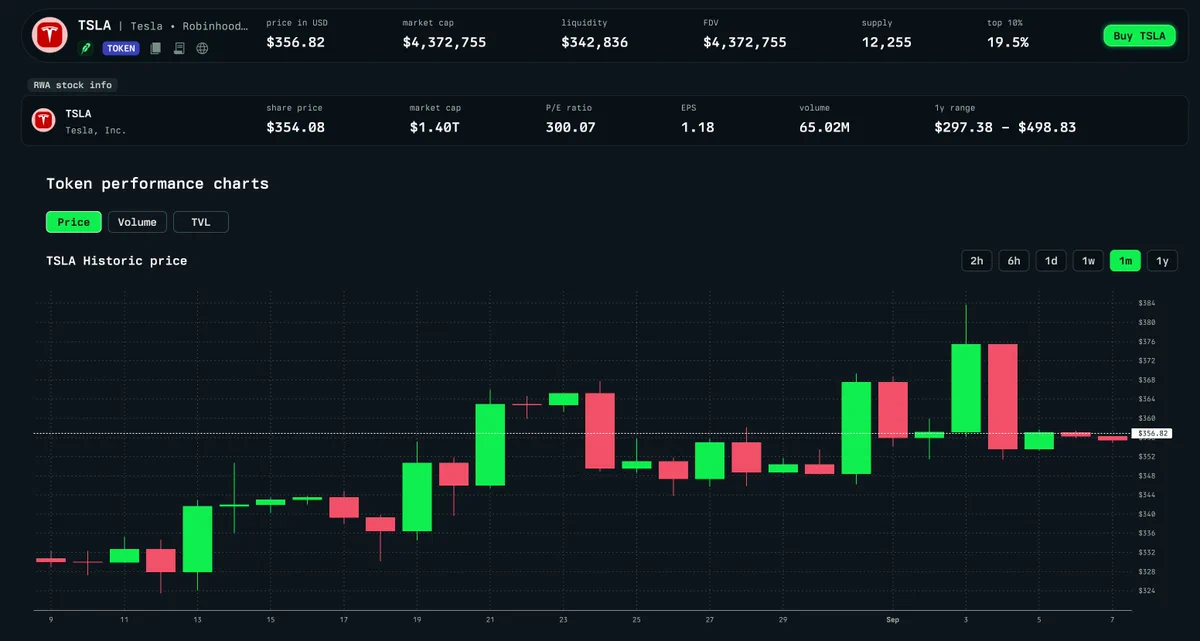The width and height of the screenshot is (1200, 641).
Task: Click 'Token performance charts' heading
Action: tap(157, 184)
